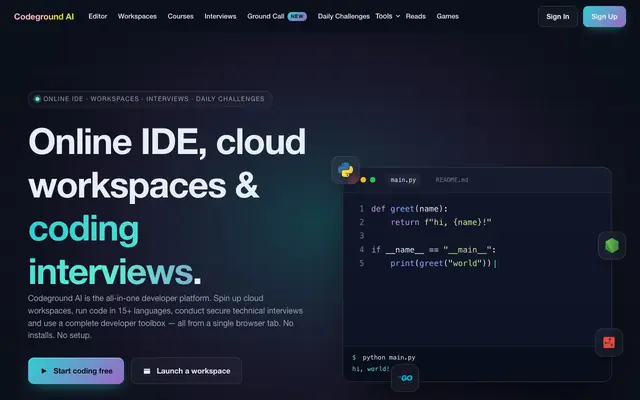Go to Reads in the navbar
The width and height of the screenshot is (640, 400).
(x=416, y=16)
